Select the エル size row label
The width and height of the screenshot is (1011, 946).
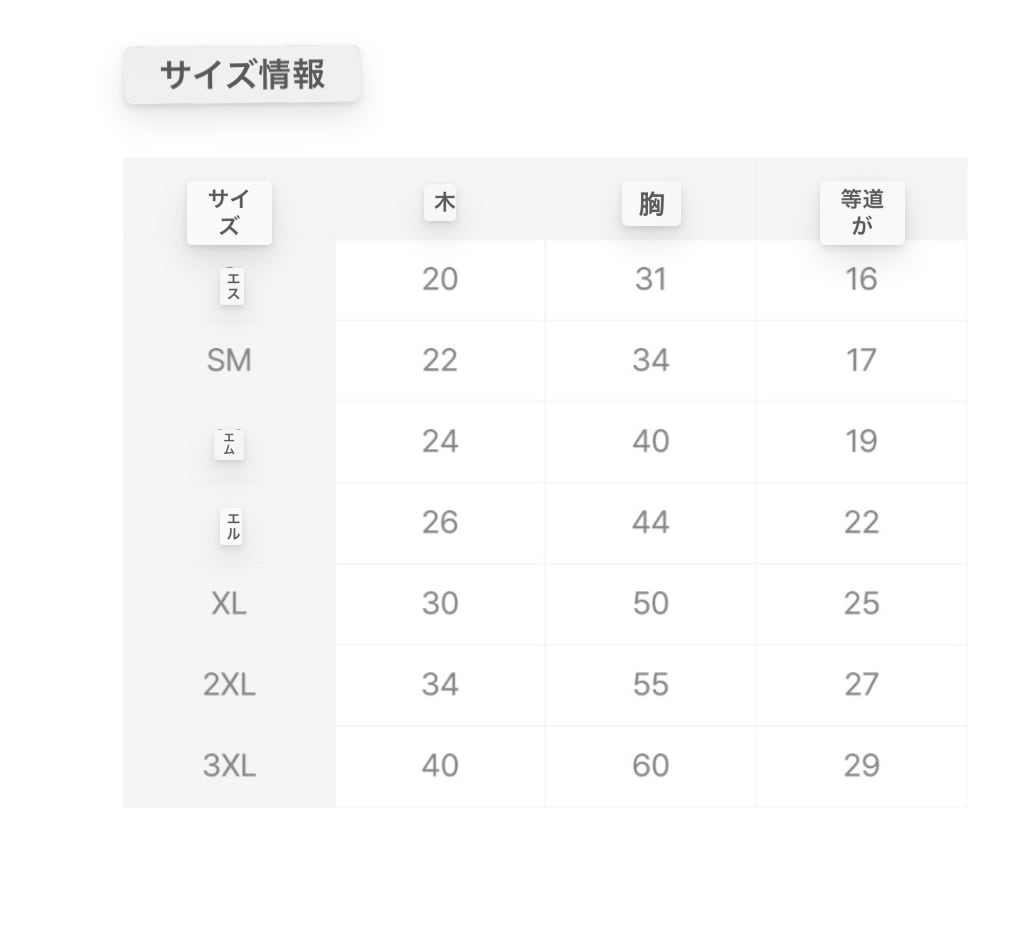pos(232,525)
